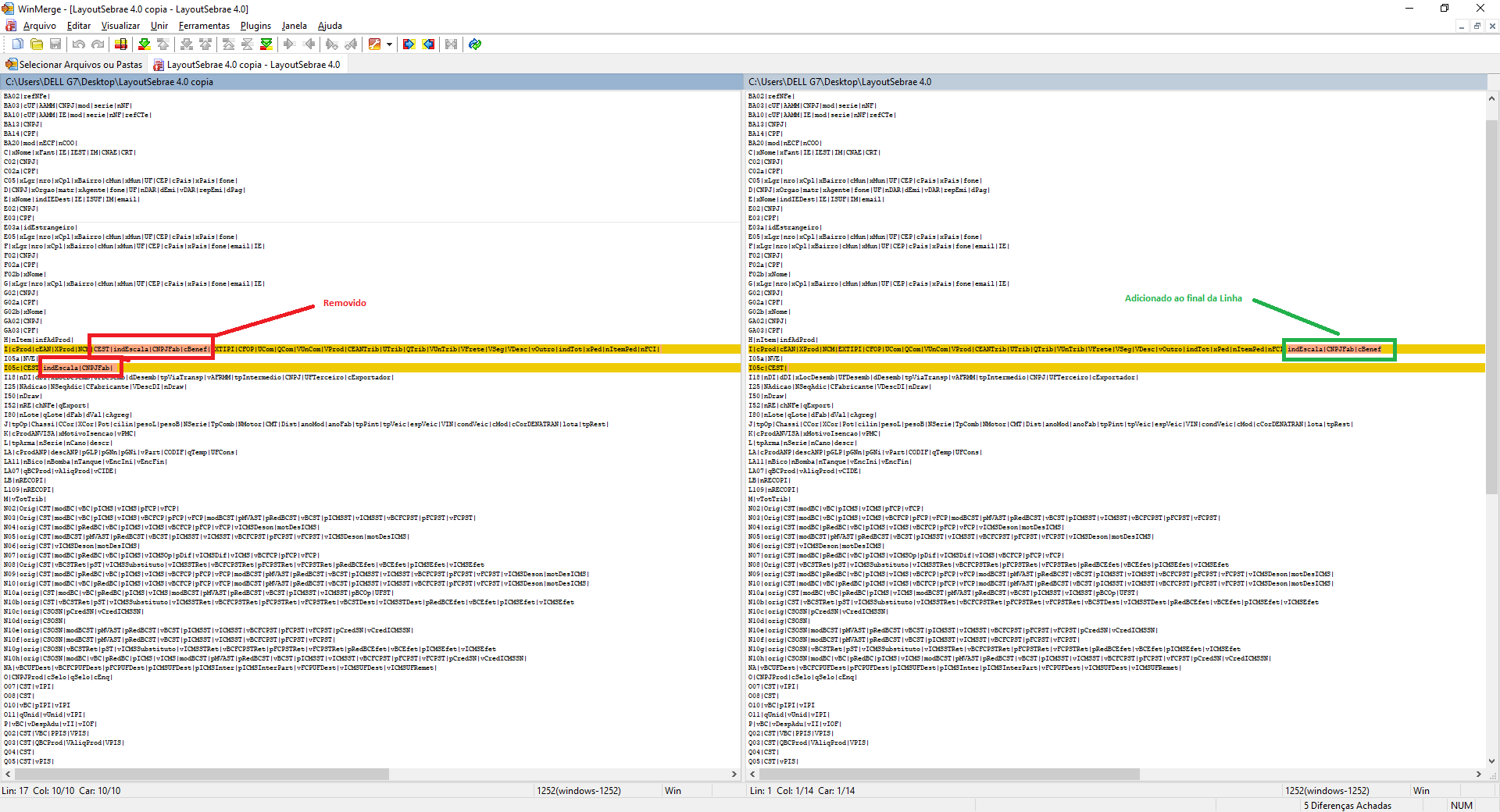Select the line difference tool
Viewport: 1500px width, 812px height.
click(x=120, y=45)
